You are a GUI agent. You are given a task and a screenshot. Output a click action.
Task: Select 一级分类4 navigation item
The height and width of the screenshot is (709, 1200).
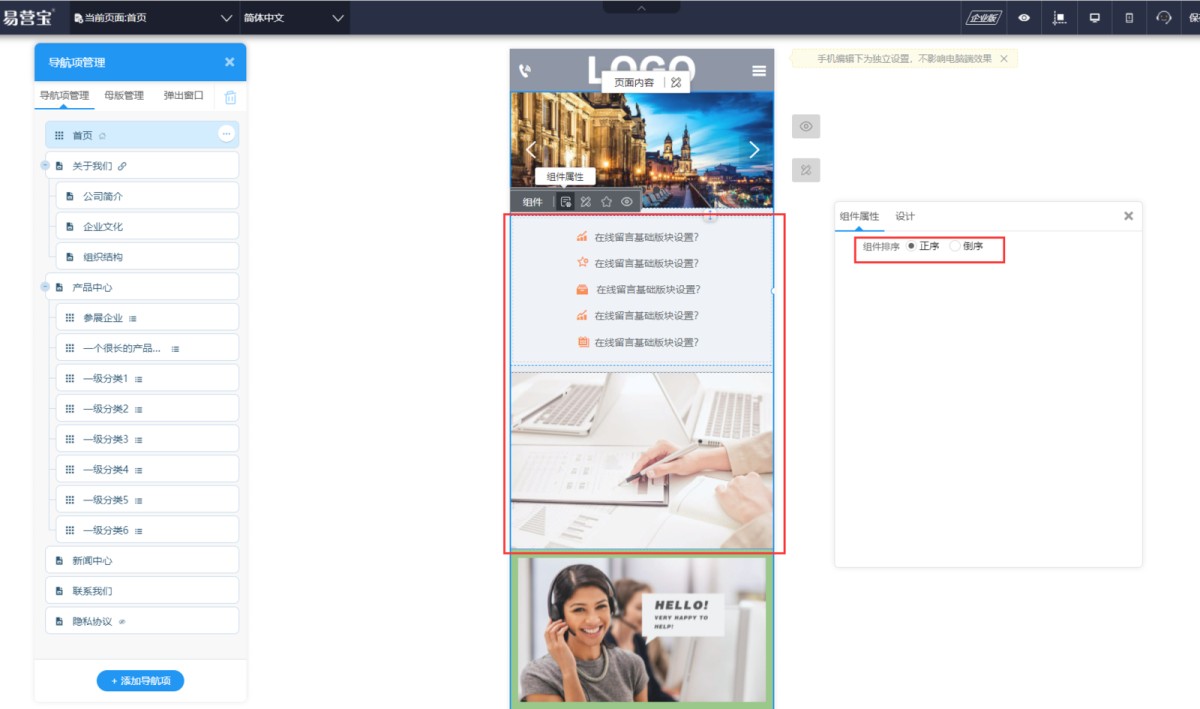click(x=147, y=470)
